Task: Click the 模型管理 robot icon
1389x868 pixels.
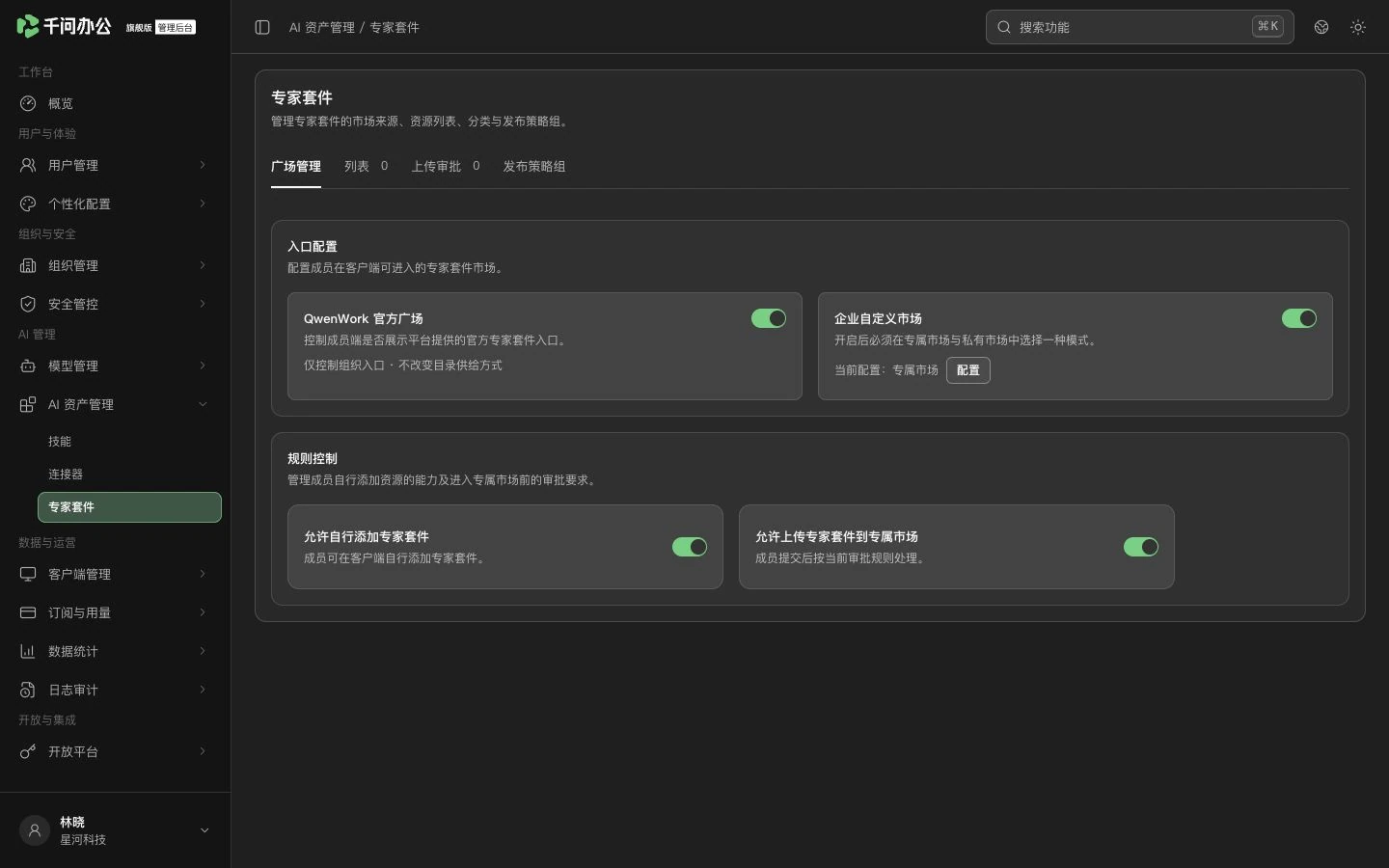Action: [28, 366]
